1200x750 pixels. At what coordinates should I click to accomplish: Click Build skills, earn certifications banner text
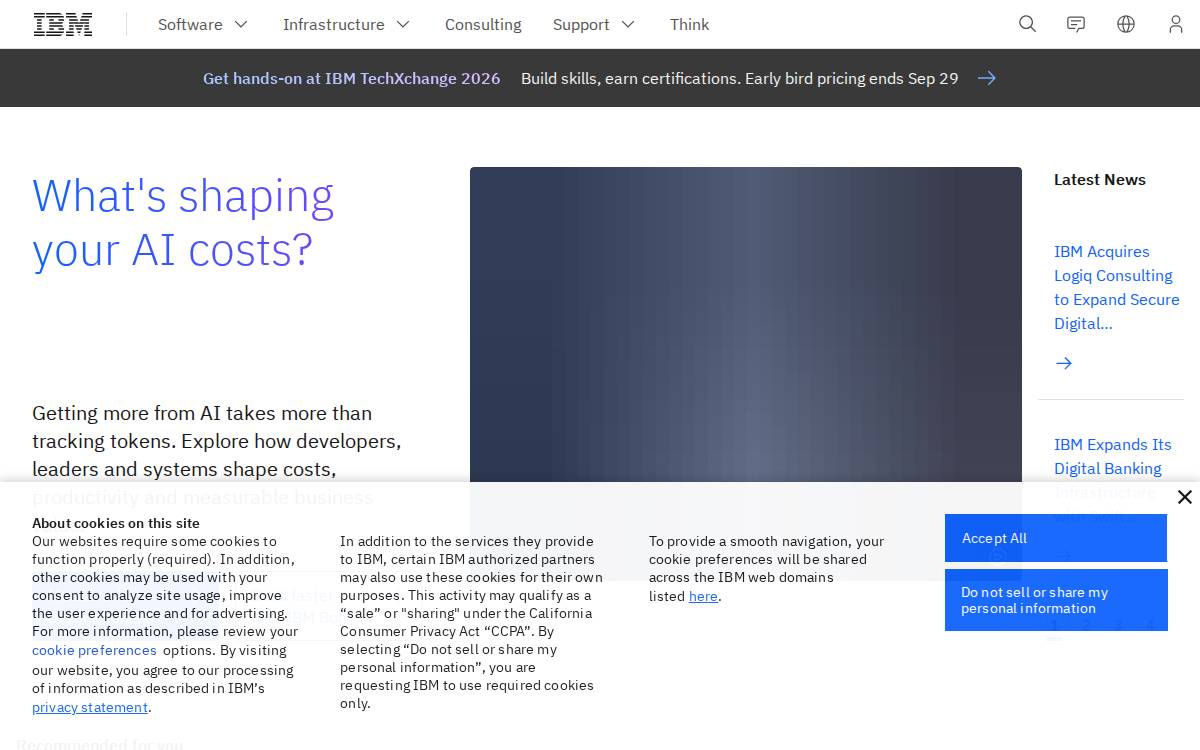pos(739,78)
